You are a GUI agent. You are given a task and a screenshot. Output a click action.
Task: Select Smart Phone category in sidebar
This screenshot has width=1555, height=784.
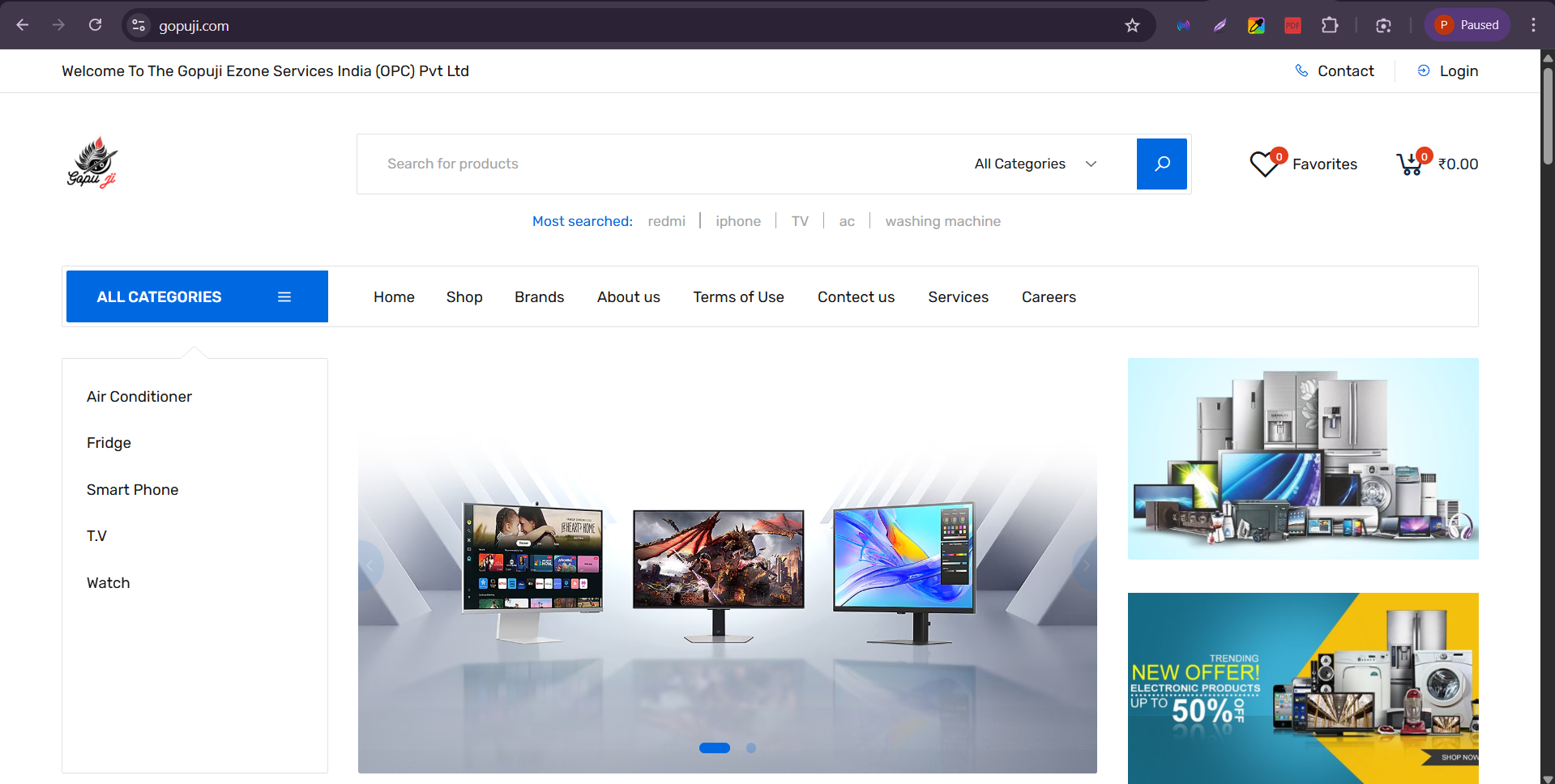tap(132, 490)
